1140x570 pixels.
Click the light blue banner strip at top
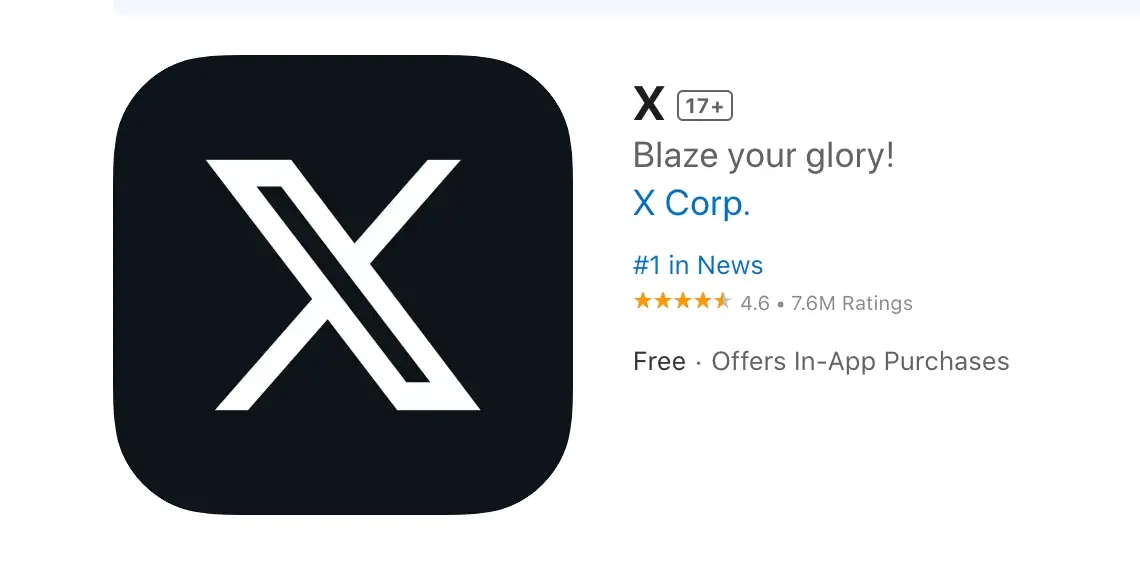[627, 7]
